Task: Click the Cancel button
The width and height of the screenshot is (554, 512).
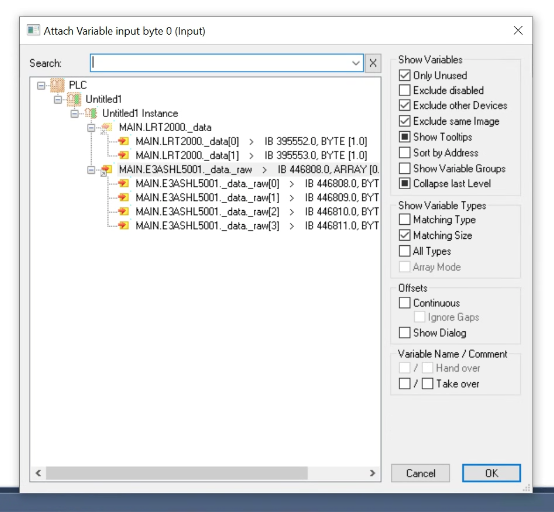Action: click(x=420, y=473)
